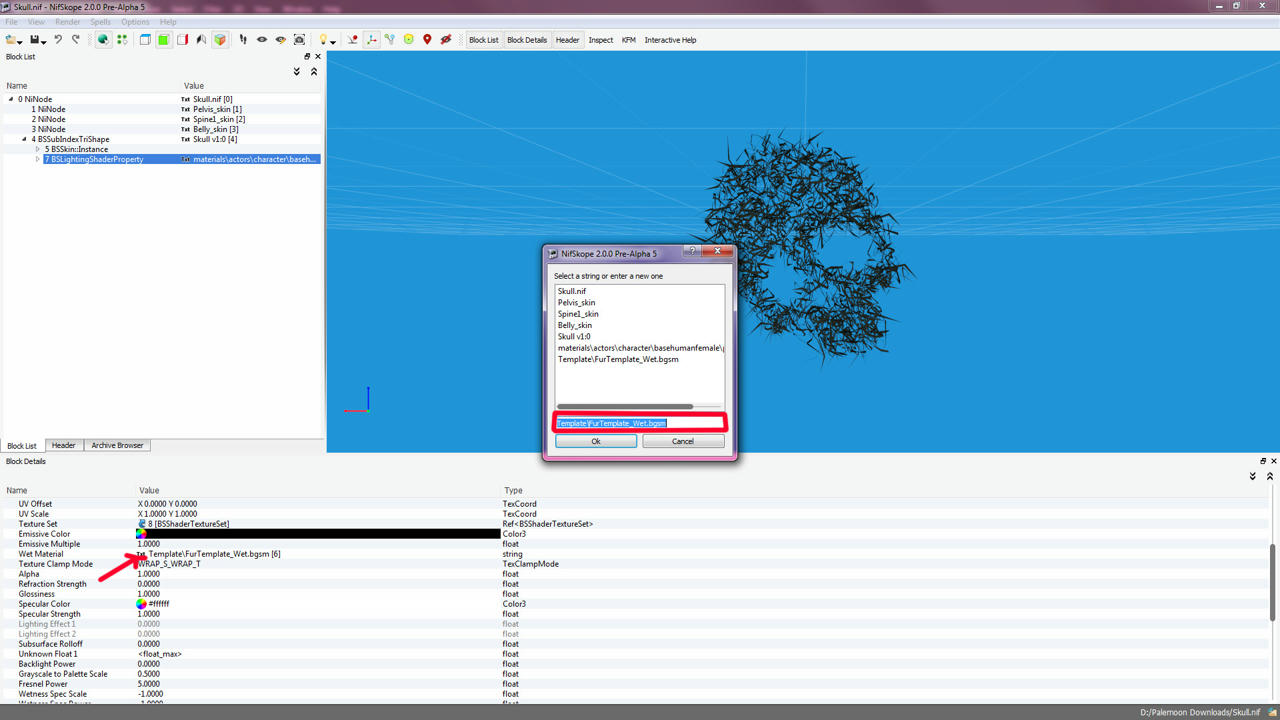Expand all rows in Block List panel
Screen dimensions: 1280x720
pyautogui.click(x=297, y=72)
